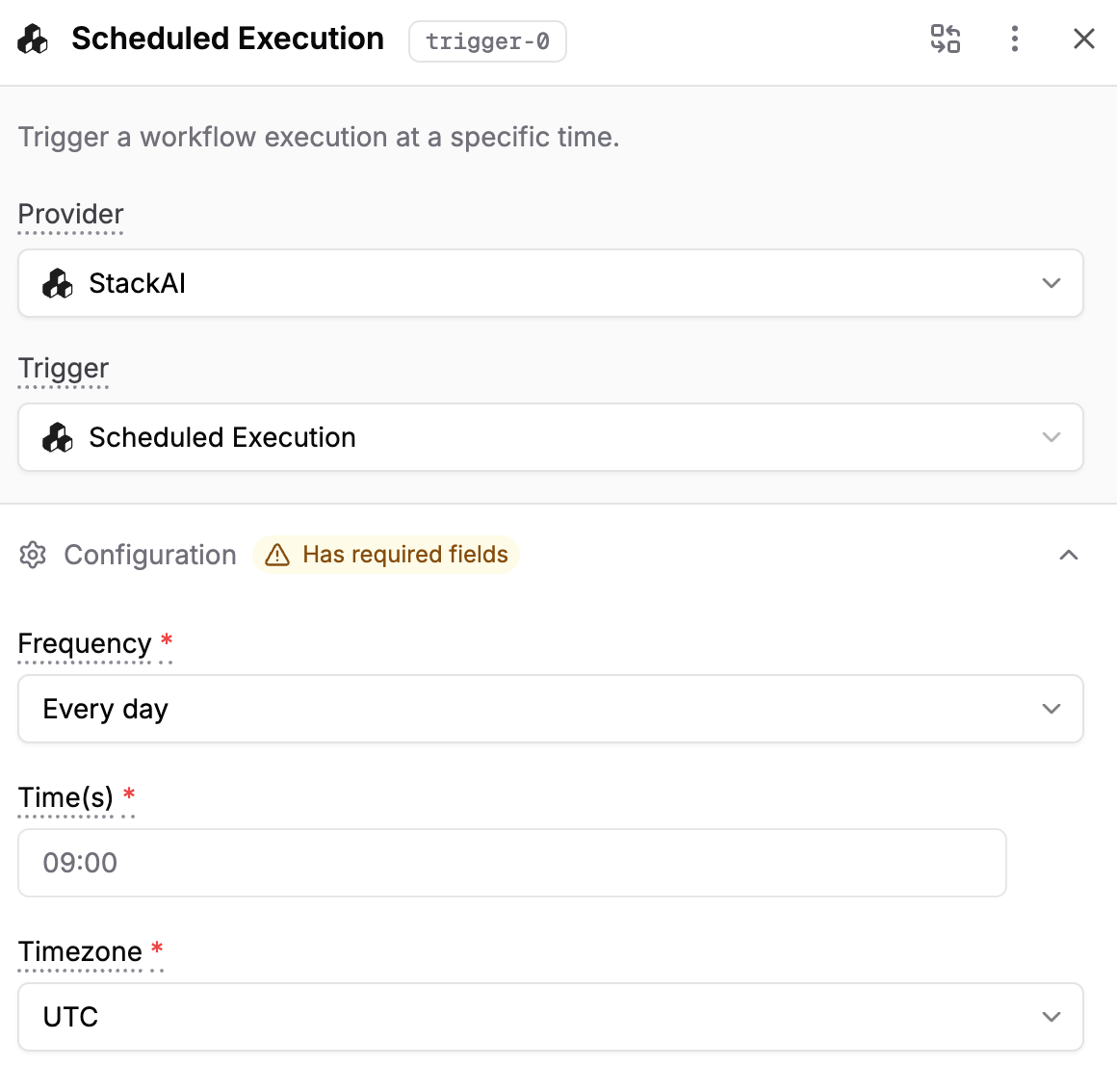Click the Provider field label
Image resolution: width=1117 pixels, height=1092 pixels.
pyautogui.click(x=70, y=215)
